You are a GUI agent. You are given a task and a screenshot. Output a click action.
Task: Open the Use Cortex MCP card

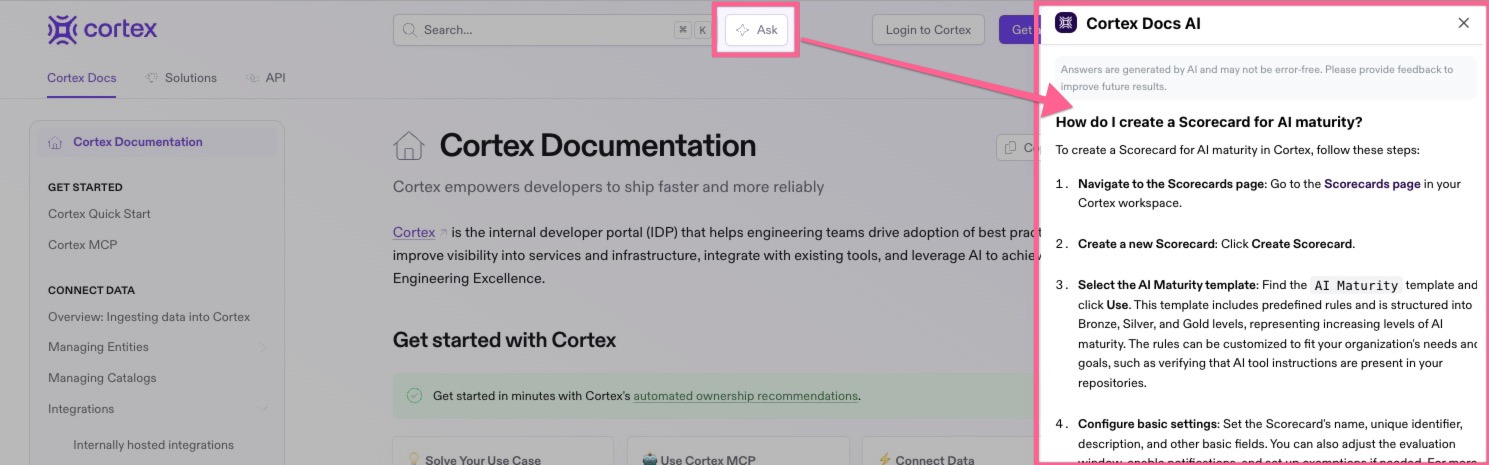click(x=738, y=451)
